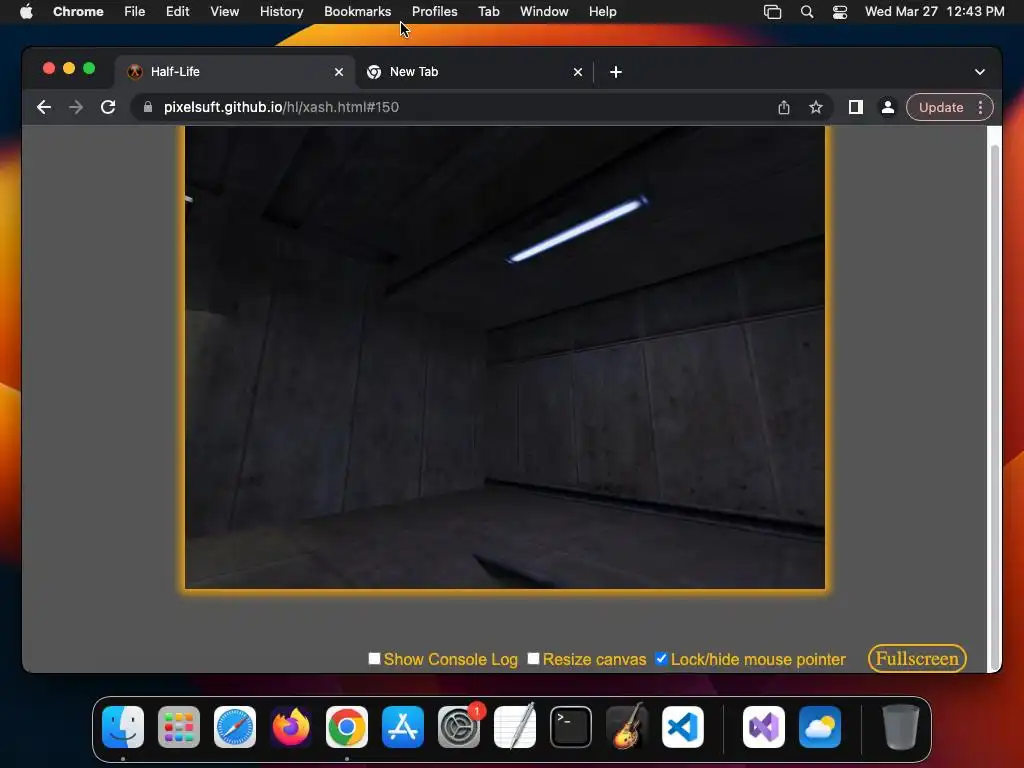Screen dimensions: 1024x768
Task: Open Chrome side panel icon
Action: coord(856,107)
